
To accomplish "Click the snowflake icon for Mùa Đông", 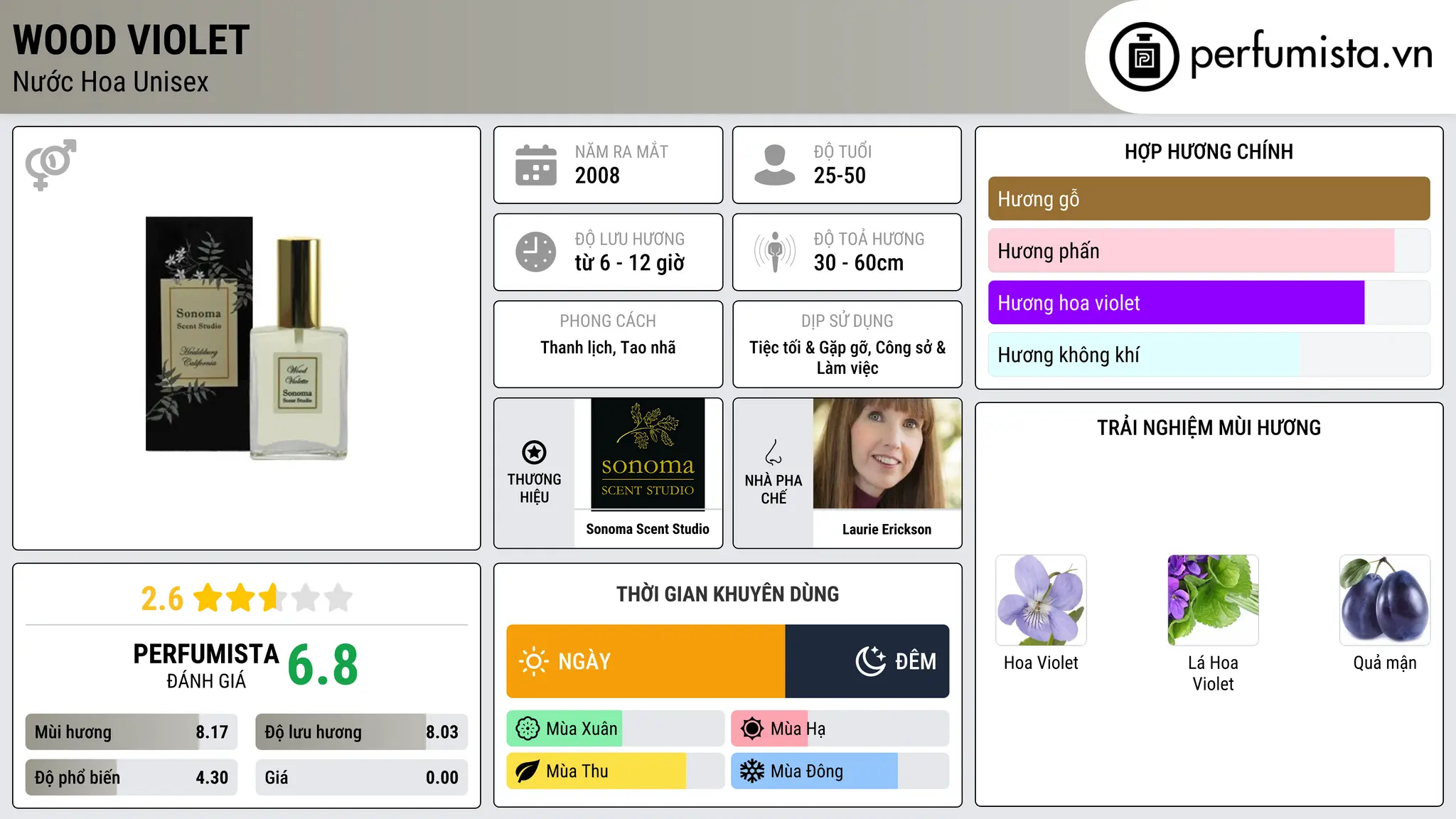I will (752, 771).
